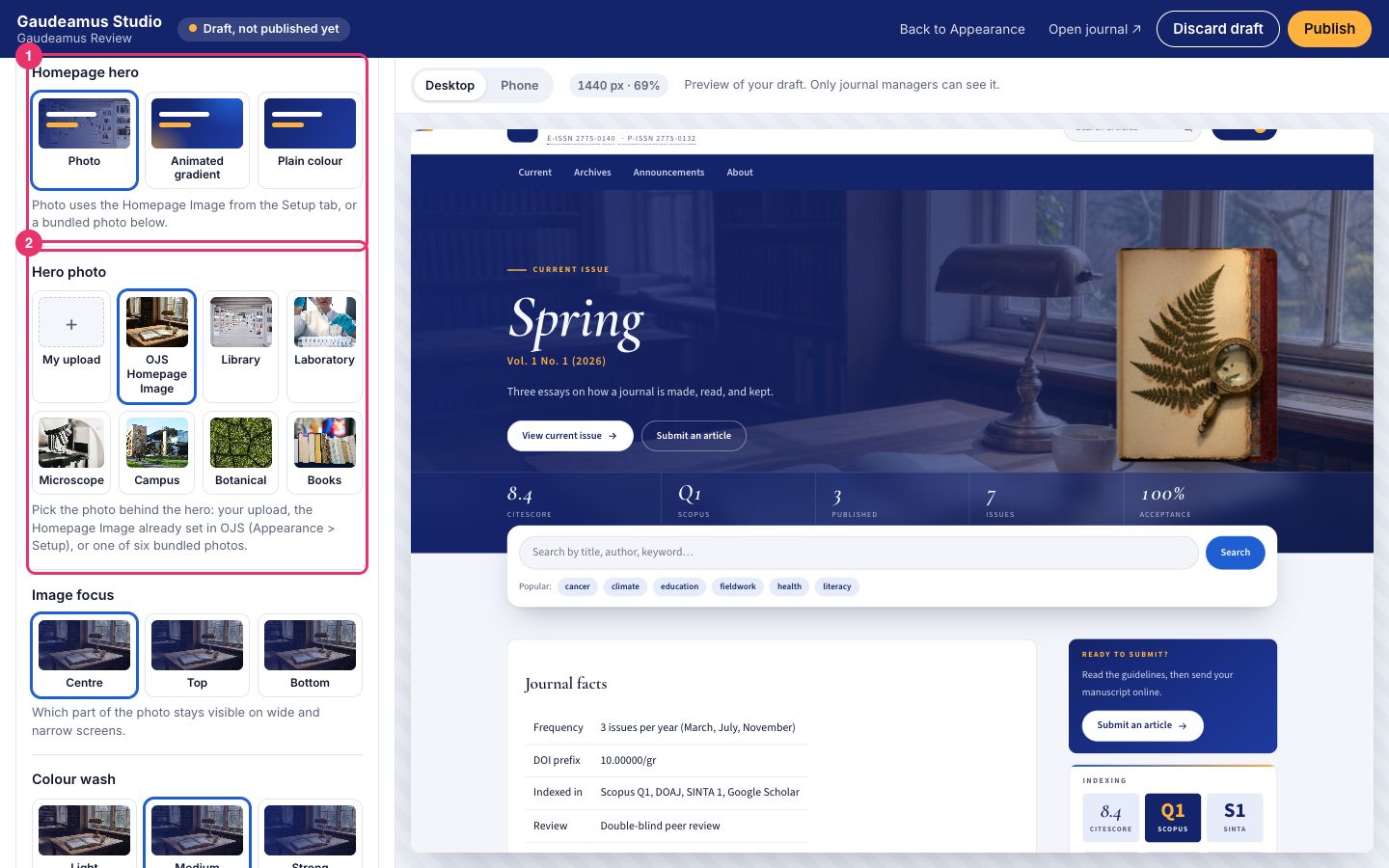Open journal in new tab
This screenshot has height=868, width=1389.
[x=1095, y=29]
